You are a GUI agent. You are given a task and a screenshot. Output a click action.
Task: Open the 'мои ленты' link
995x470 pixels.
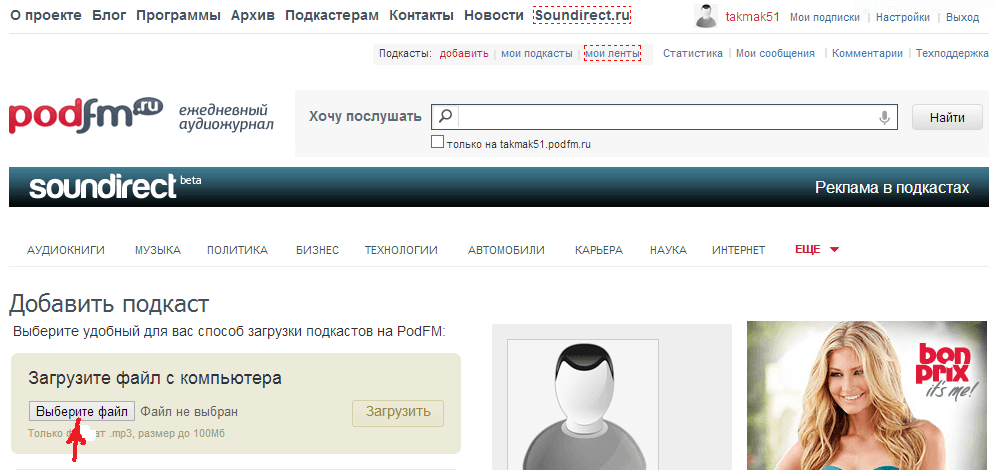click(x=612, y=53)
